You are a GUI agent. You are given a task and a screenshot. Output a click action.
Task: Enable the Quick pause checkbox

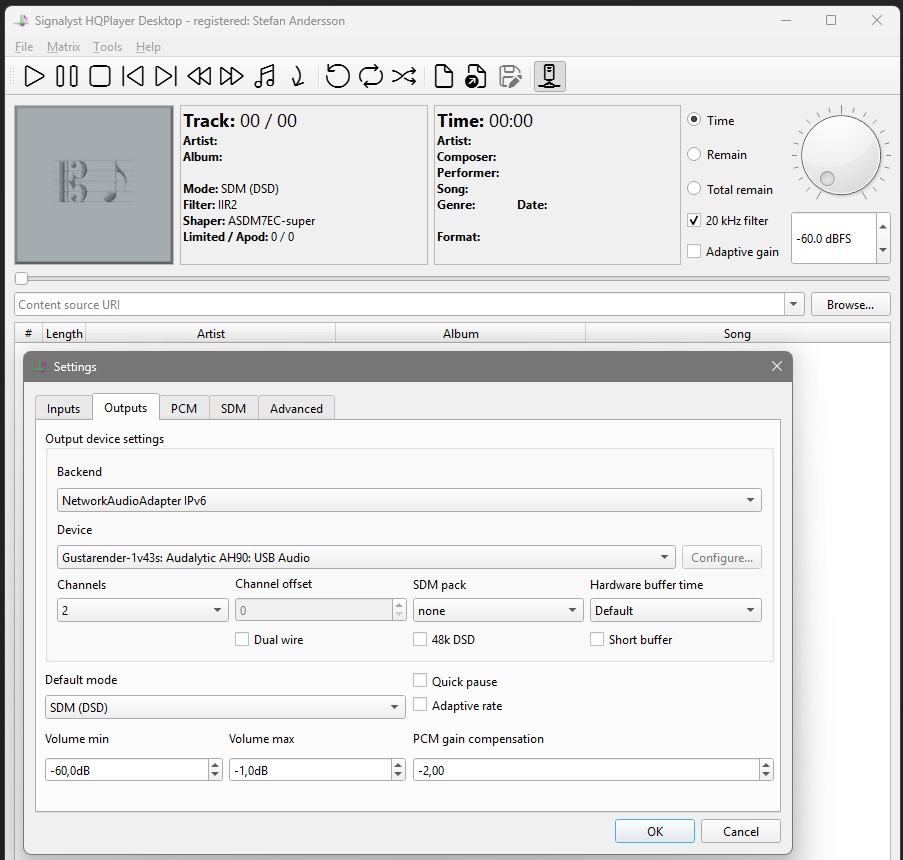point(420,681)
